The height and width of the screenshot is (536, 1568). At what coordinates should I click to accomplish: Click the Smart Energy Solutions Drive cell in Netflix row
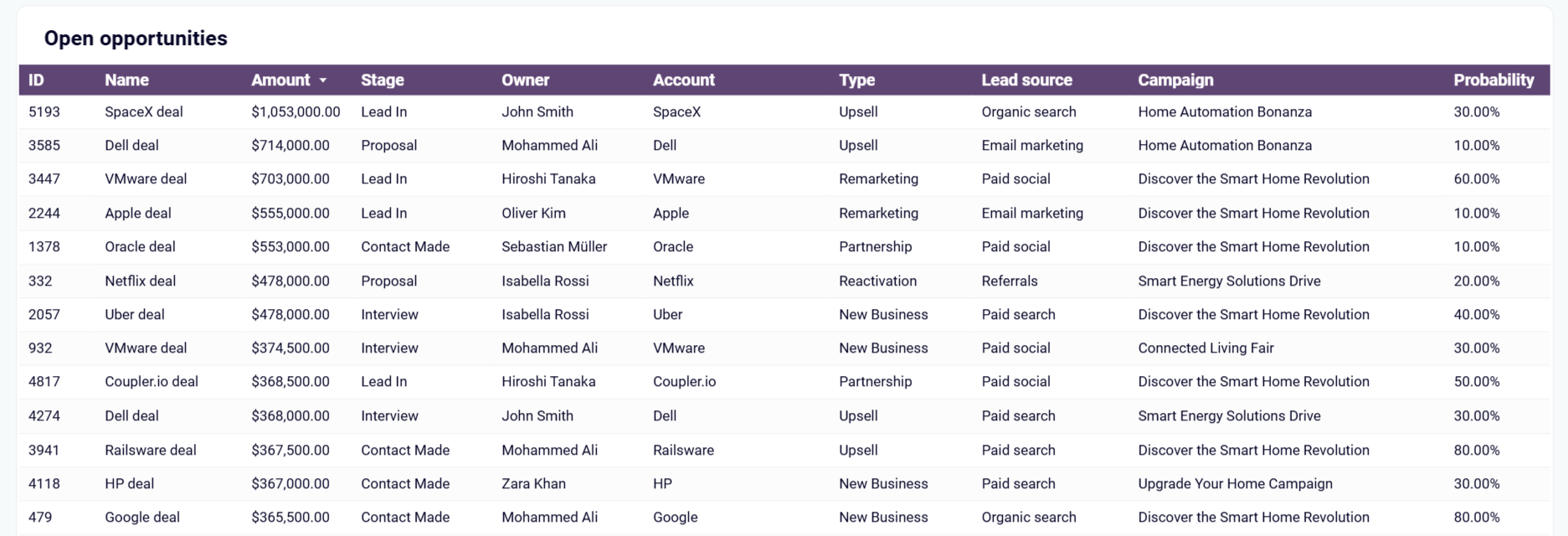[1229, 281]
